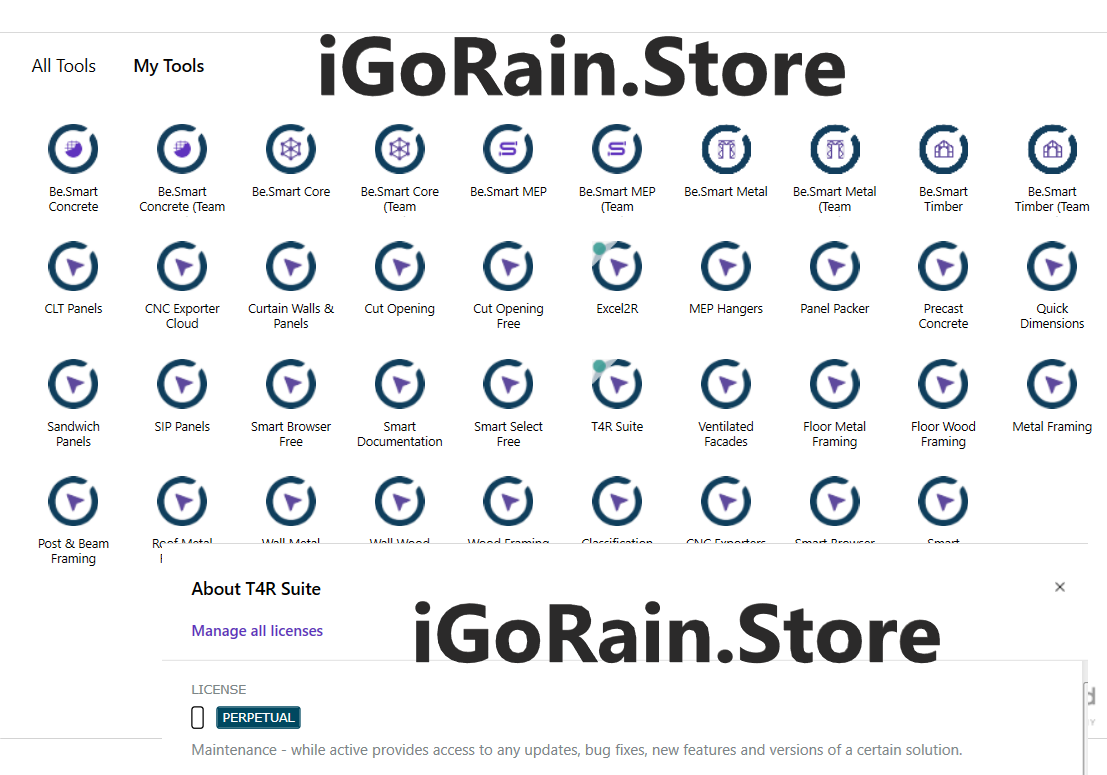Close the About T4R Suite panel

coord(1060,587)
